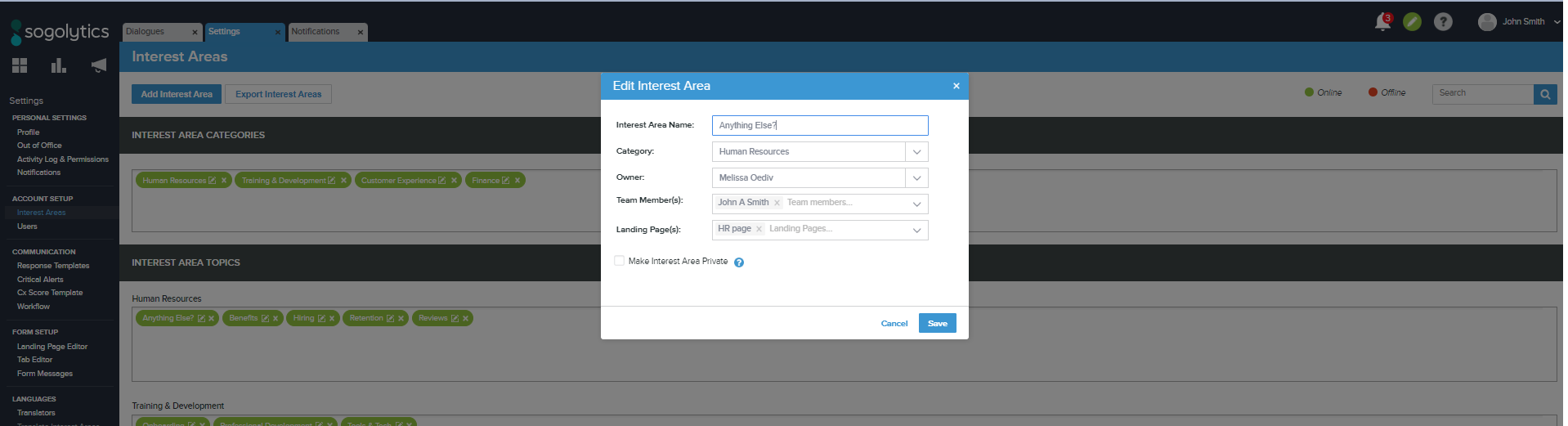Expand the Owner dropdown

(x=916, y=178)
